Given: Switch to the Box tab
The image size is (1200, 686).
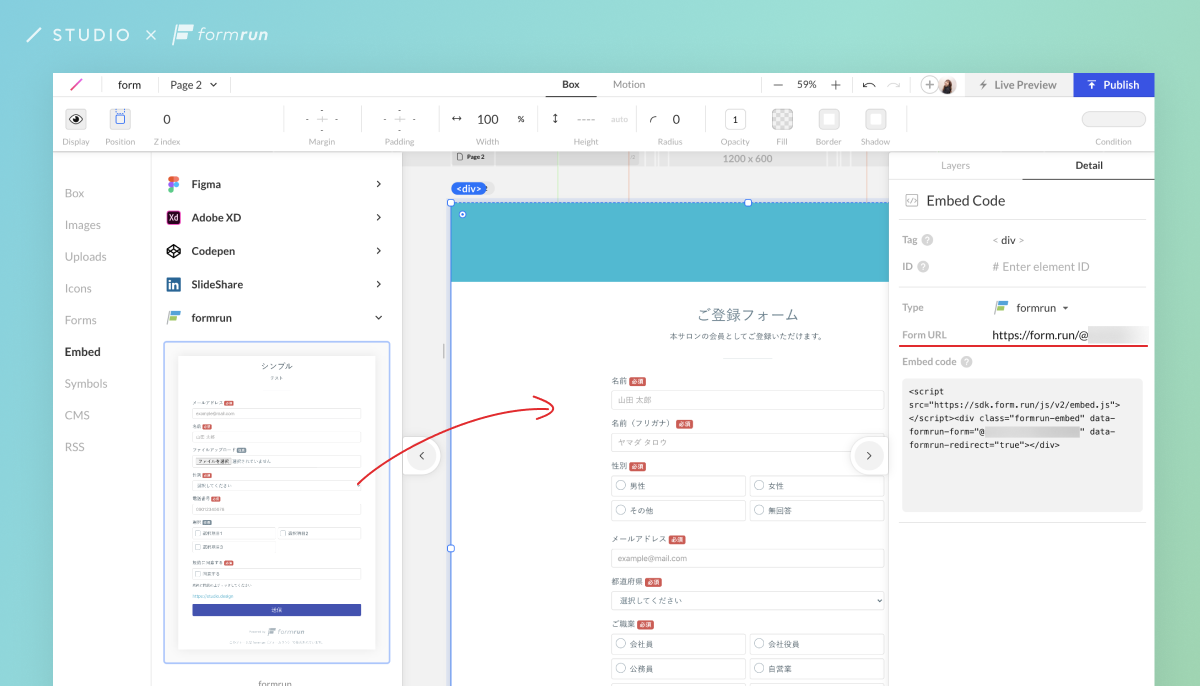Looking at the screenshot, I should (571, 85).
